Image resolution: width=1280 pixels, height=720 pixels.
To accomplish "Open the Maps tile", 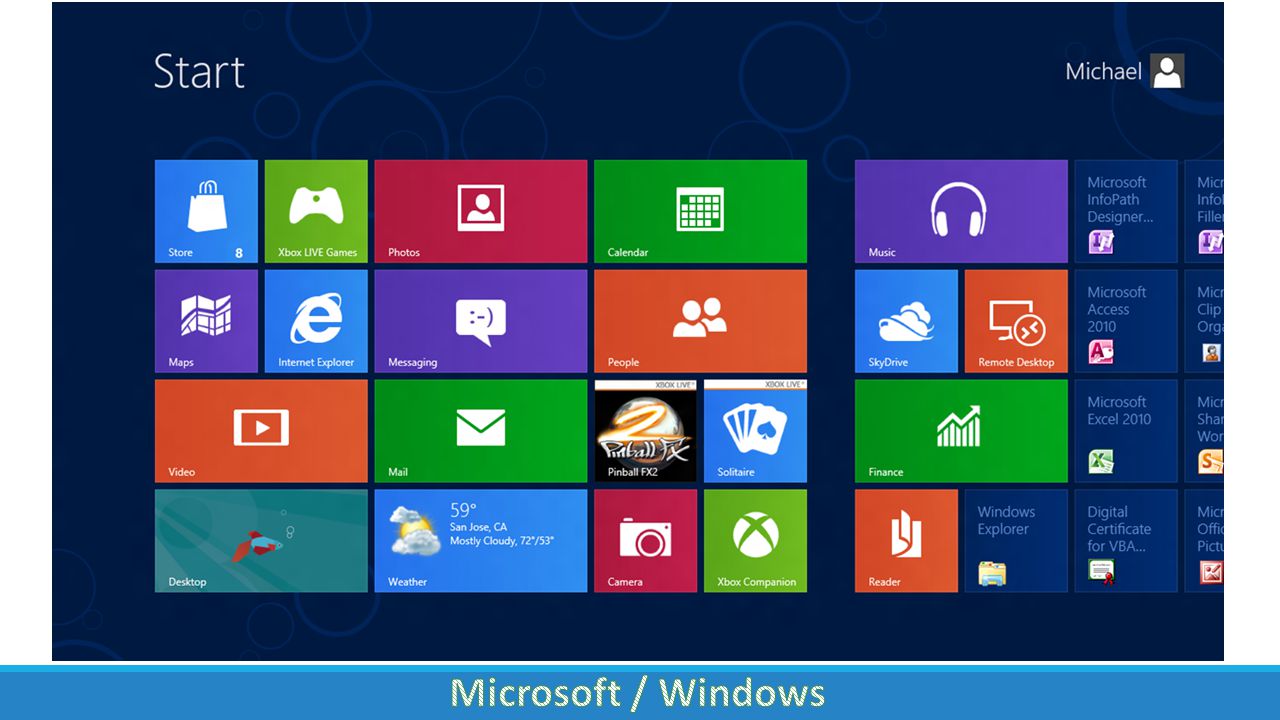I will pos(206,321).
